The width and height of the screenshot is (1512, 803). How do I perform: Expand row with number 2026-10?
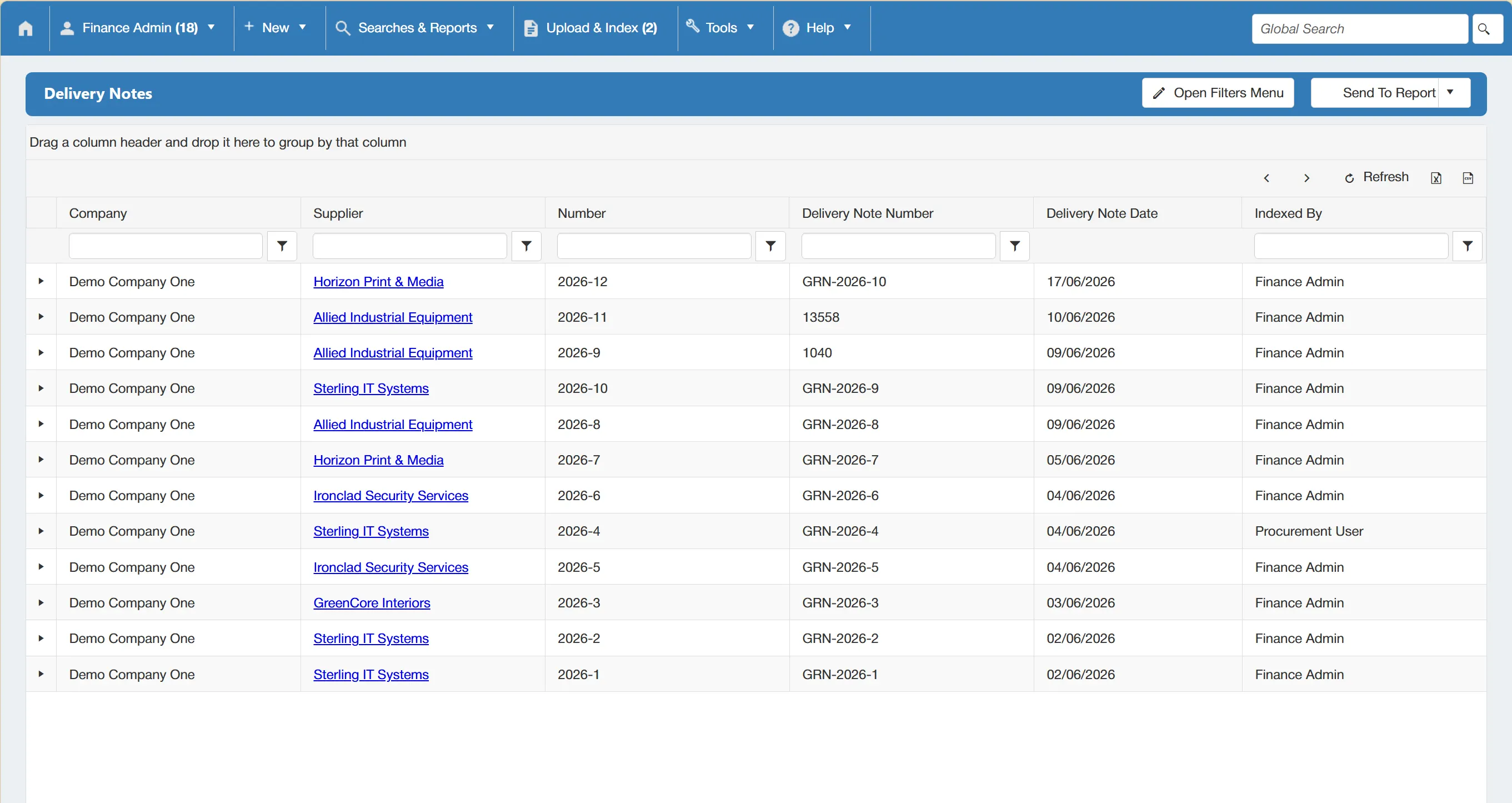pyautogui.click(x=41, y=388)
